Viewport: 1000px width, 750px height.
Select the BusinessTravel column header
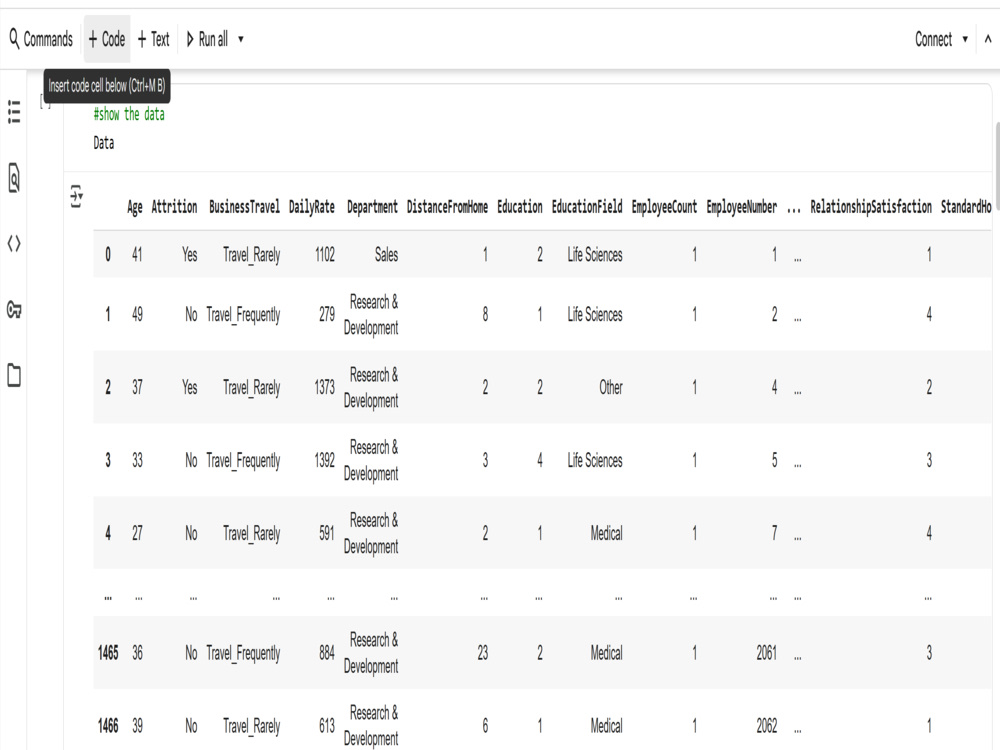pyautogui.click(x=244, y=207)
